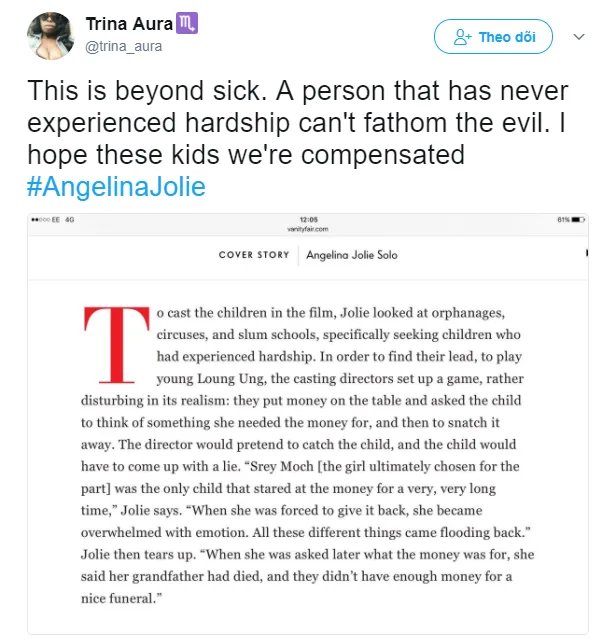Click the signal strength dots icon
Image resolution: width=616 pixels, height=644 pixels.
pos(40,220)
